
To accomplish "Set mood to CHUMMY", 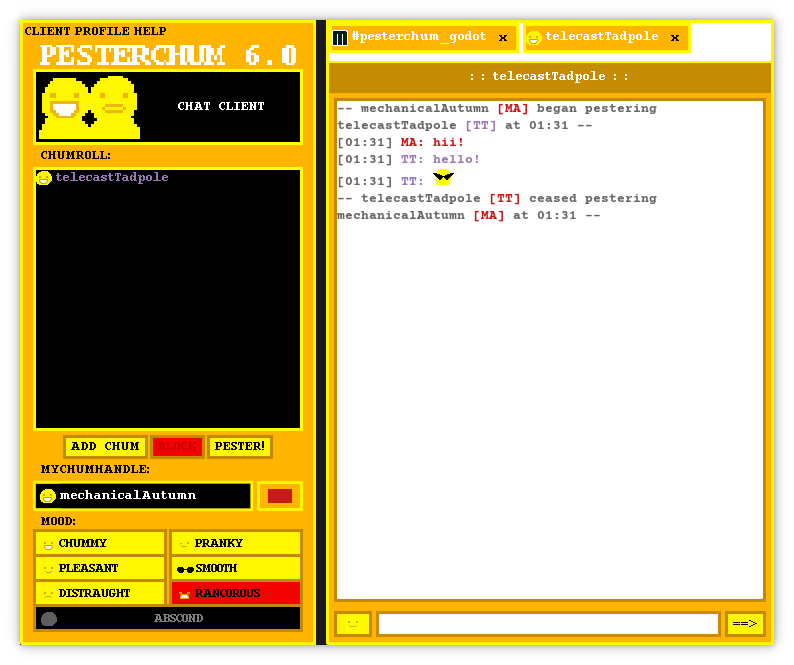I will (x=100, y=543).
